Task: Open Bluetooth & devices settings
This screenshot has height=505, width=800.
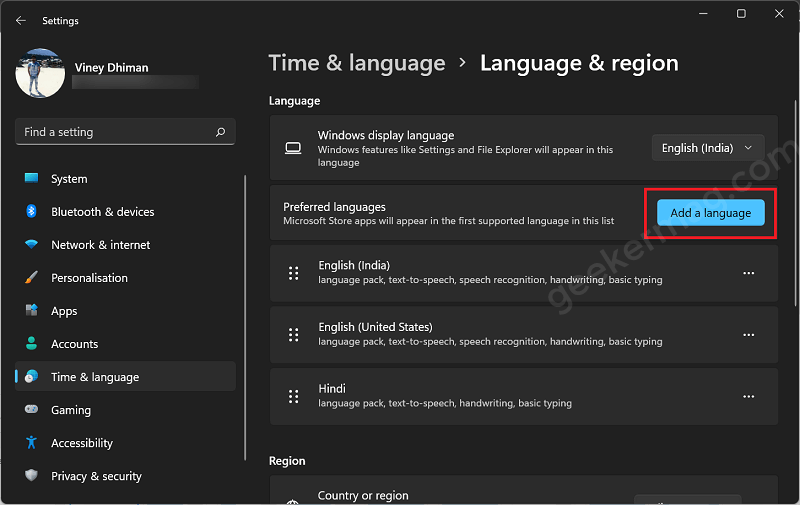Action: [125, 212]
